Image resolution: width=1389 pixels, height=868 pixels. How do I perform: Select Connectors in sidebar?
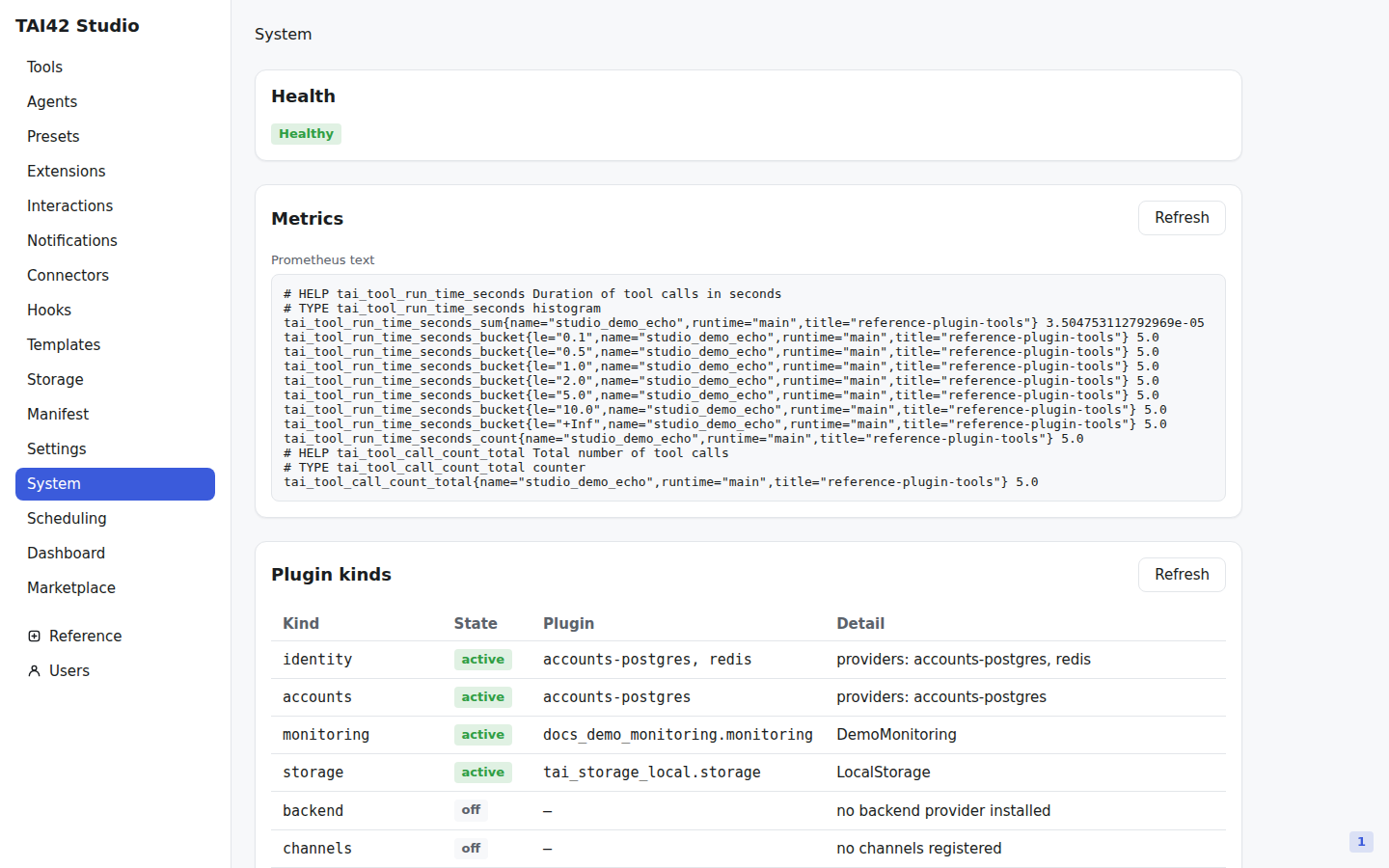pyautogui.click(x=115, y=276)
